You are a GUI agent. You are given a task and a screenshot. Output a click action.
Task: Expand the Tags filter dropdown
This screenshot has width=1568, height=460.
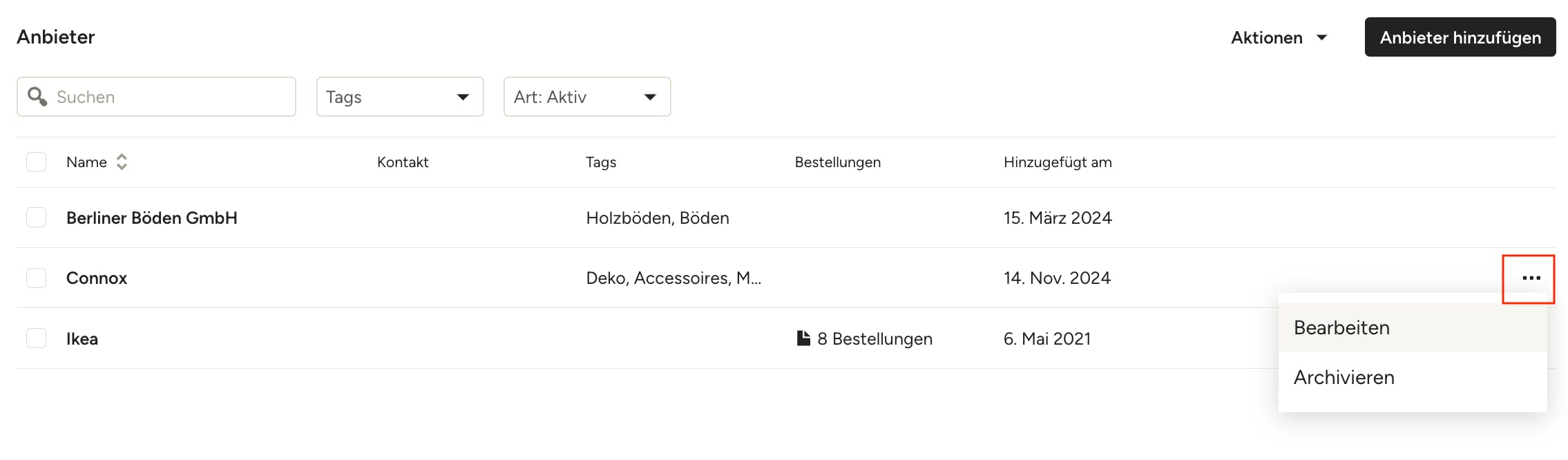point(400,97)
